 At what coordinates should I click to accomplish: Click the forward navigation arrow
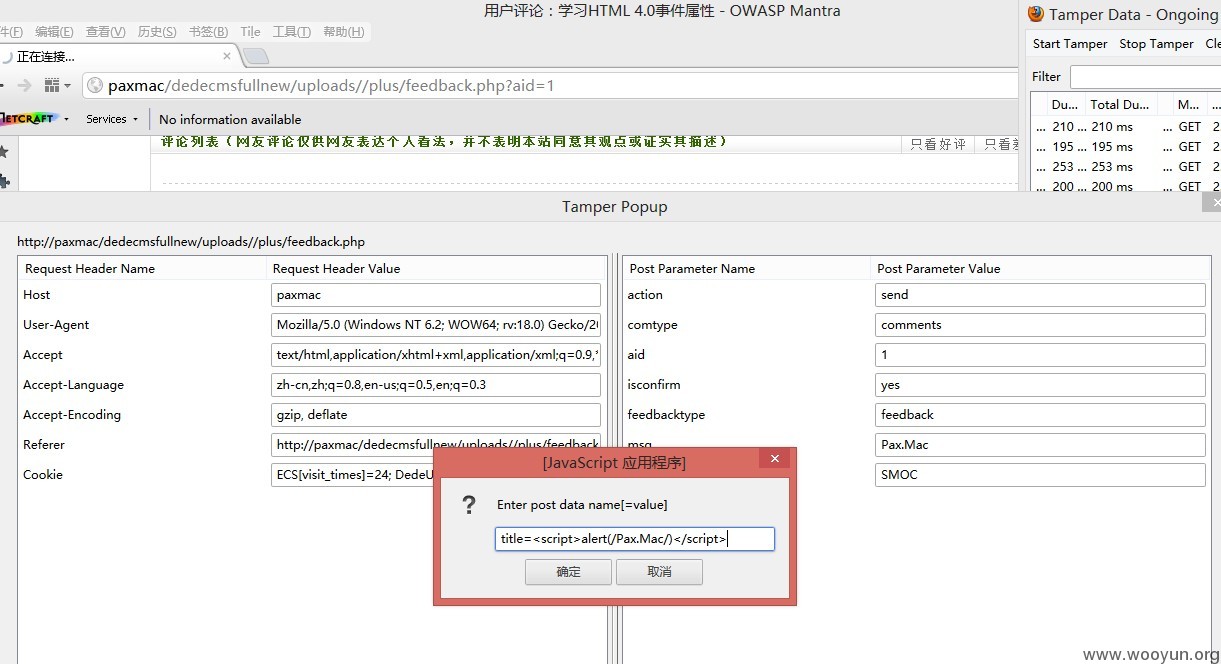[25, 86]
